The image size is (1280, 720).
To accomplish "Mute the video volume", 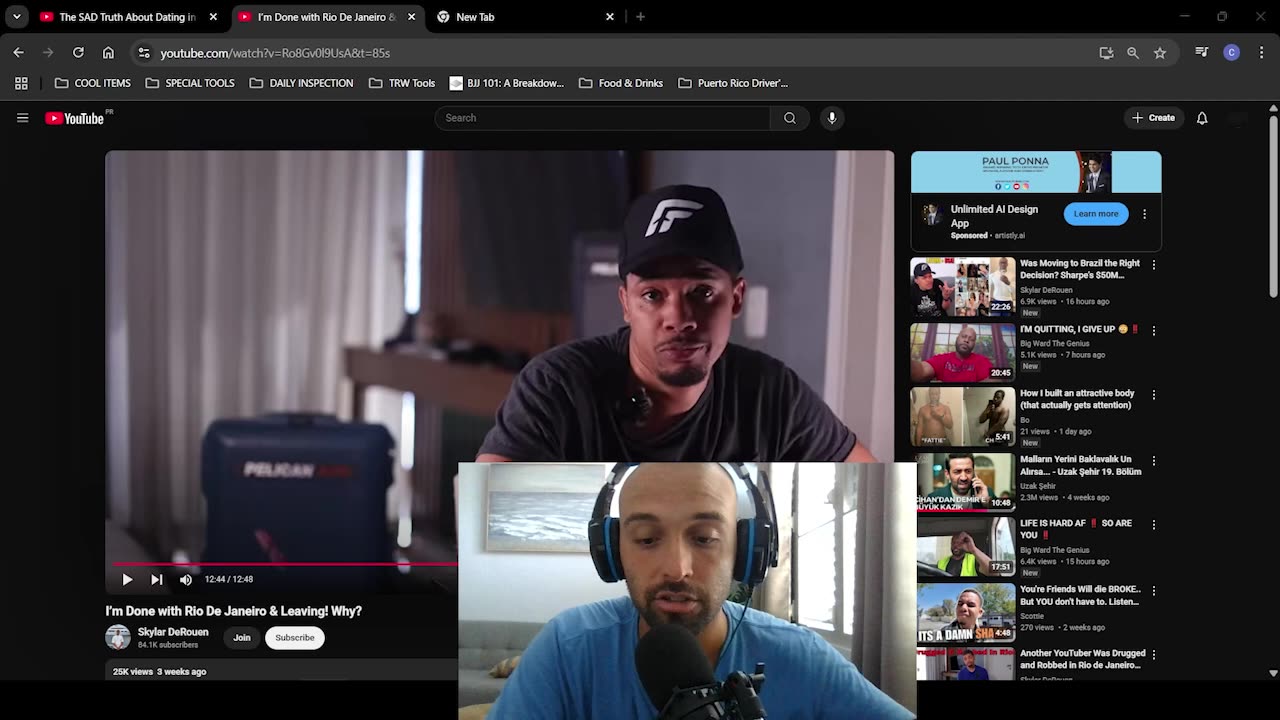I will pos(186,579).
